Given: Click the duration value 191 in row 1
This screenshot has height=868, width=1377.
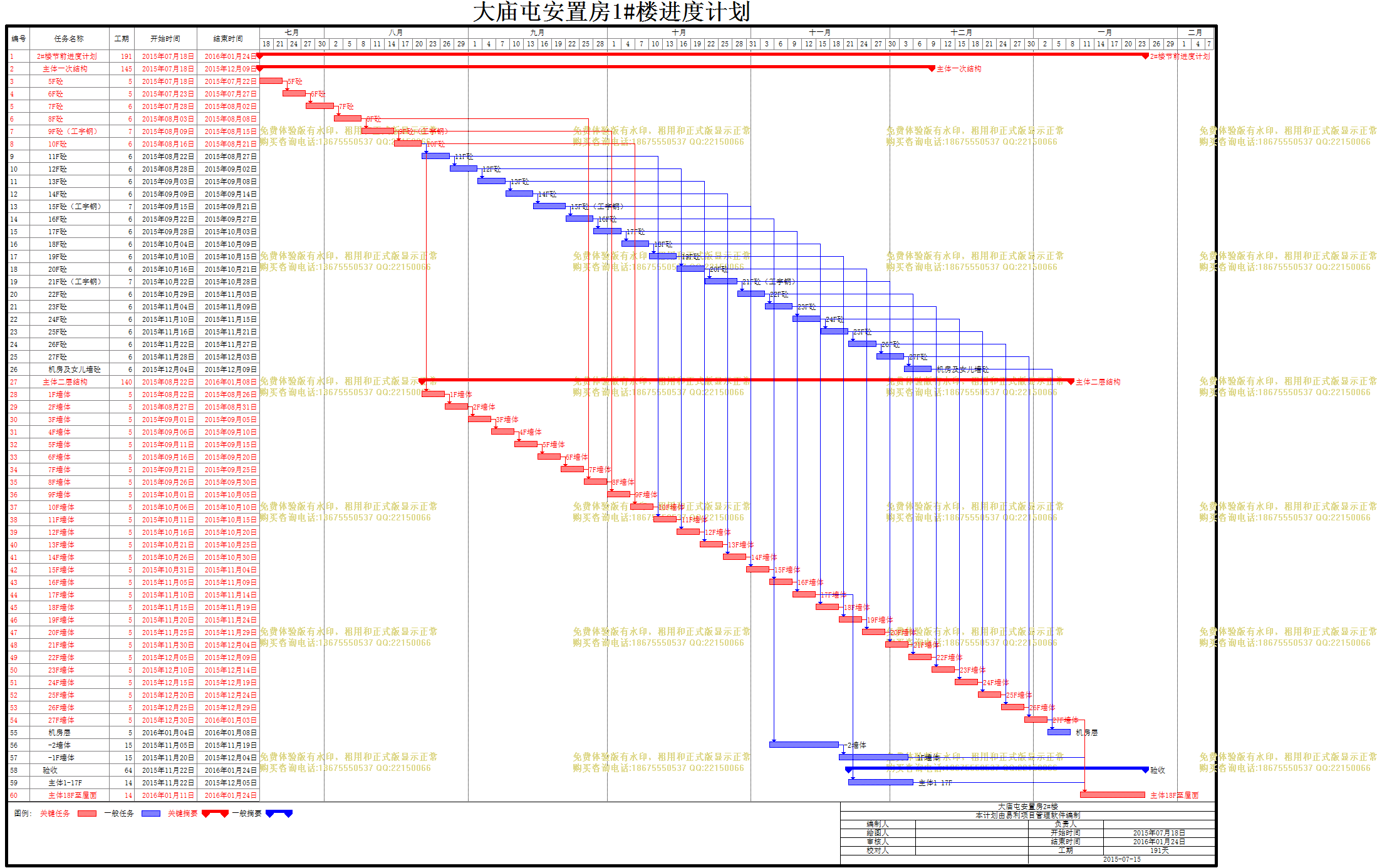Looking at the screenshot, I should [x=127, y=56].
